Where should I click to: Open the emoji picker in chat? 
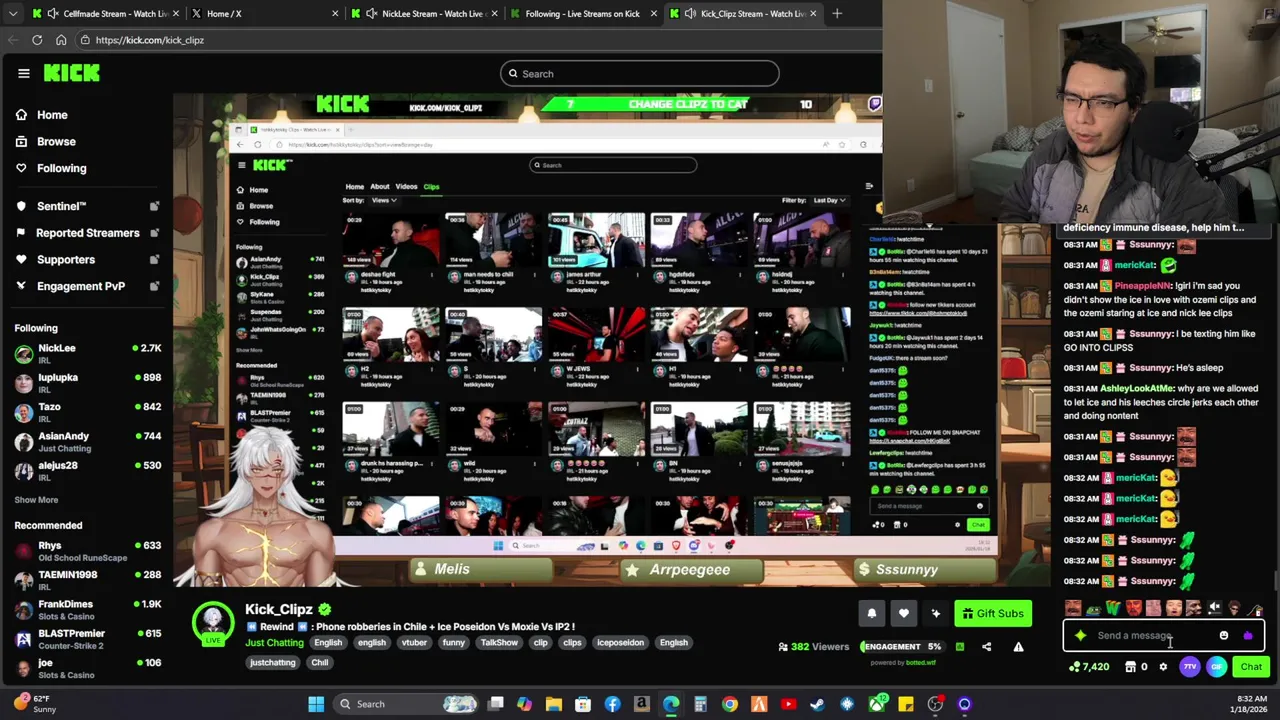(x=1223, y=636)
